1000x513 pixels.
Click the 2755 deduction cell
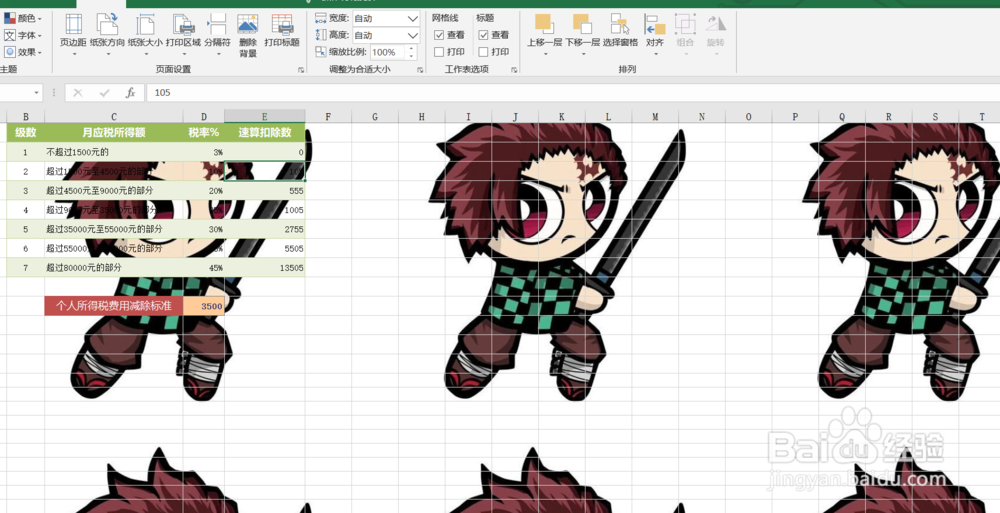point(265,229)
